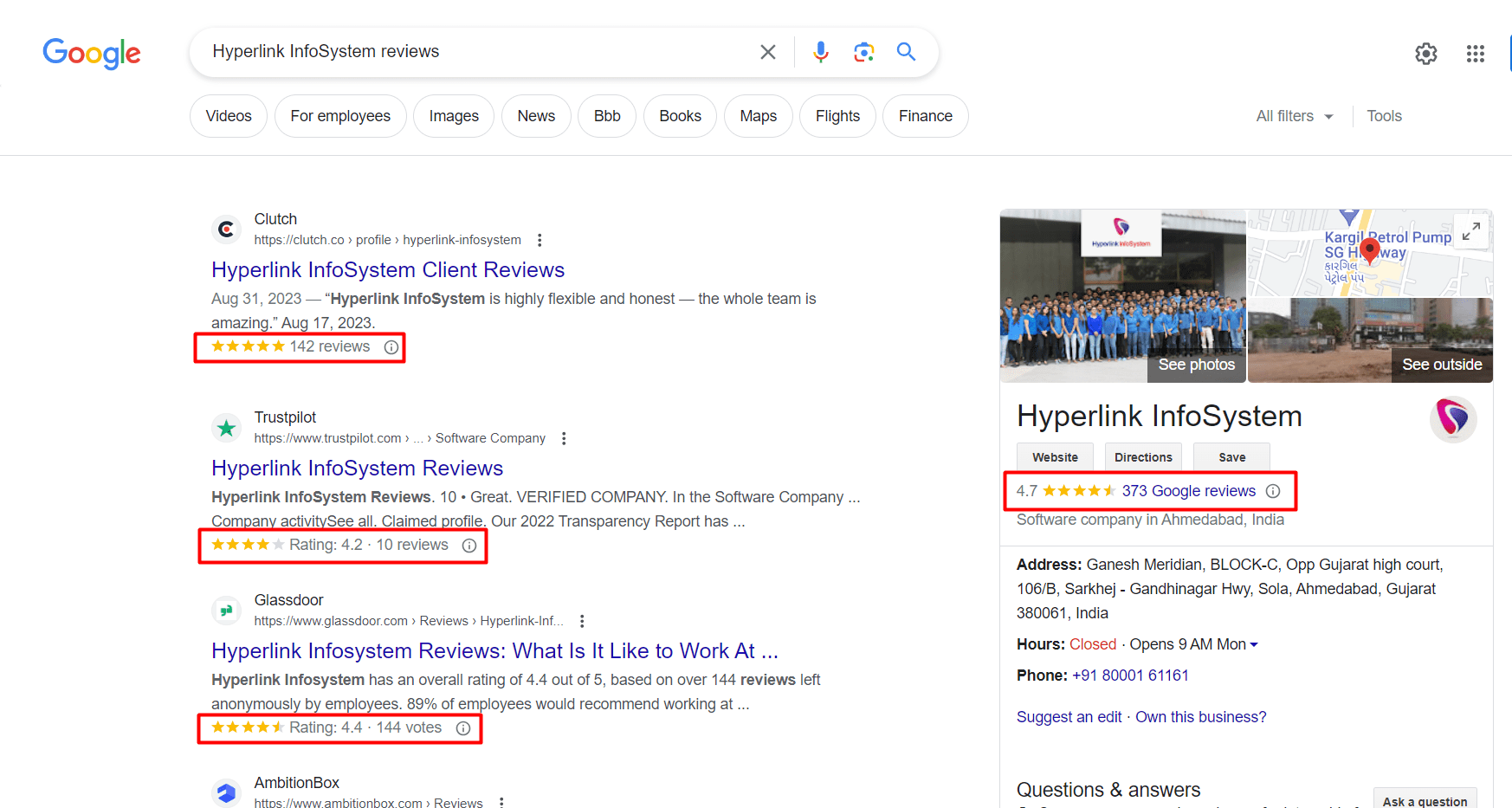
Task: Open more options for Clutch result
Action: tap(540, 240)
